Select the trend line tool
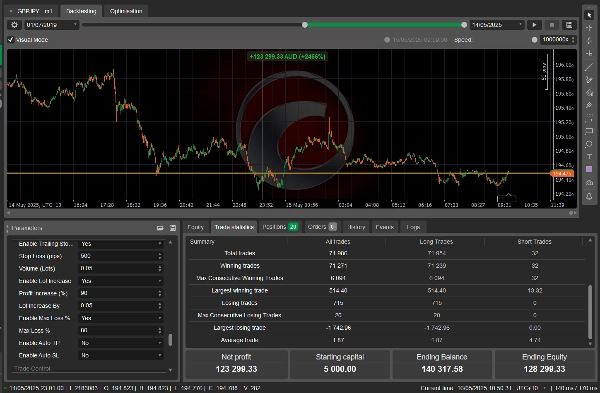The height and width of the screenshot is (393, 600). point(589,67)
